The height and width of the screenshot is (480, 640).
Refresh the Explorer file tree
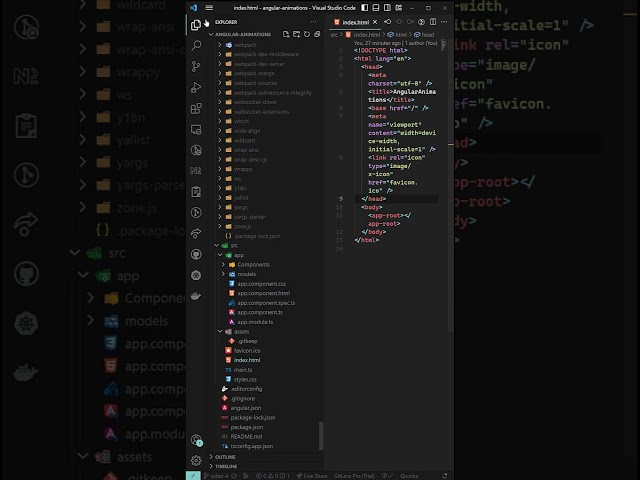point(307,34)
